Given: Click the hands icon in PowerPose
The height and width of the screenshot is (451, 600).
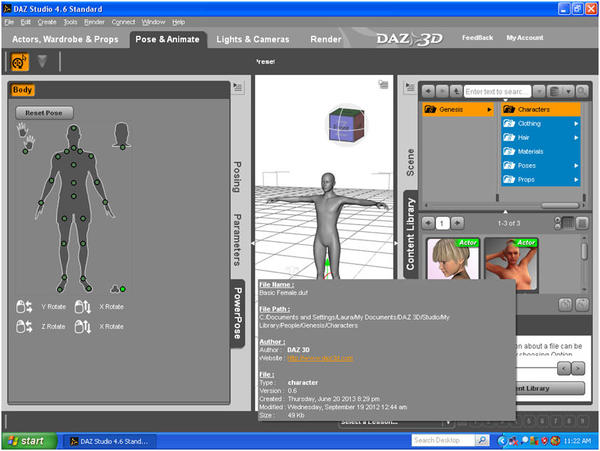Looking at the screenshot, I should pos(26,138).
